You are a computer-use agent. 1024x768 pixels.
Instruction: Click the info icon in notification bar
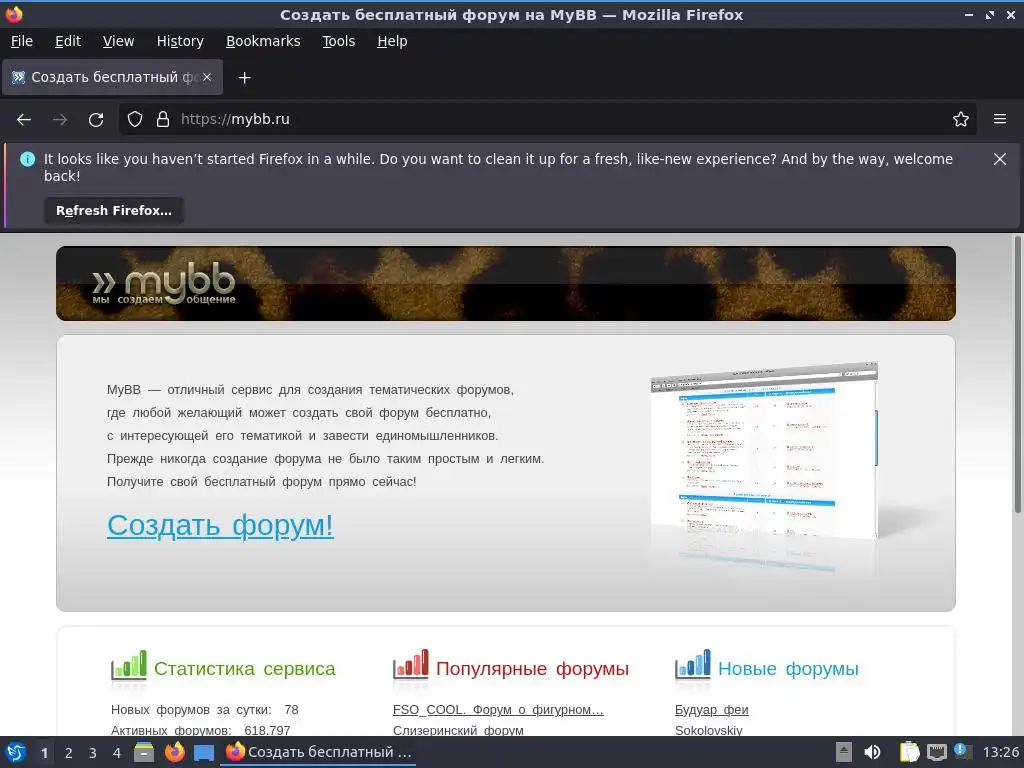[x=27, y=159]
